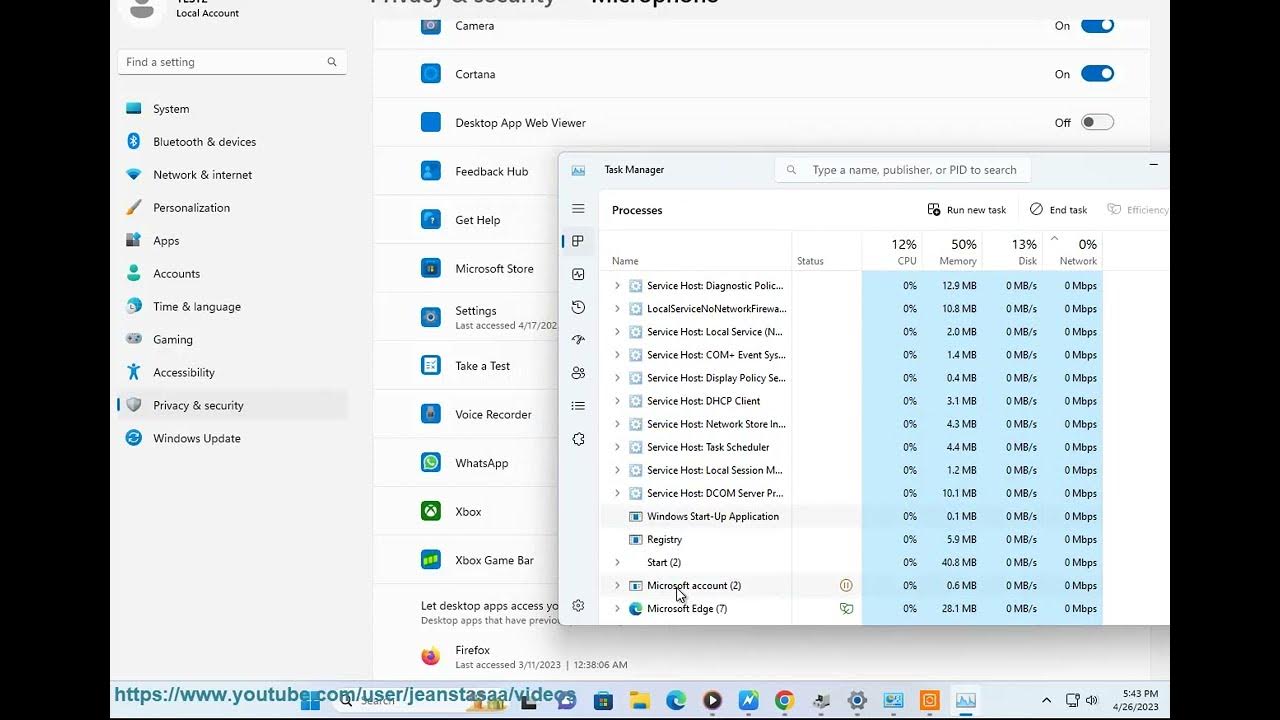Sort processes by Memory column

(x=952, y=251)
